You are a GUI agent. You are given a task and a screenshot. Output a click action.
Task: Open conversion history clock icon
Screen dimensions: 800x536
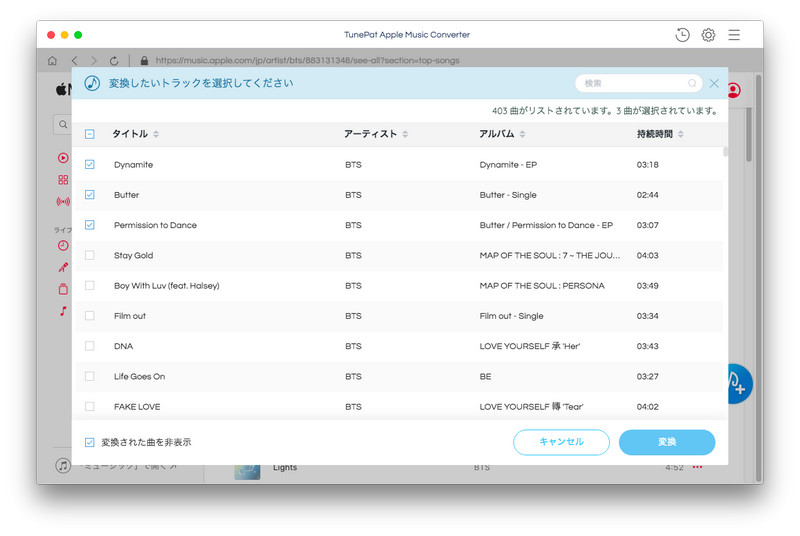click(x=682, y=35)
